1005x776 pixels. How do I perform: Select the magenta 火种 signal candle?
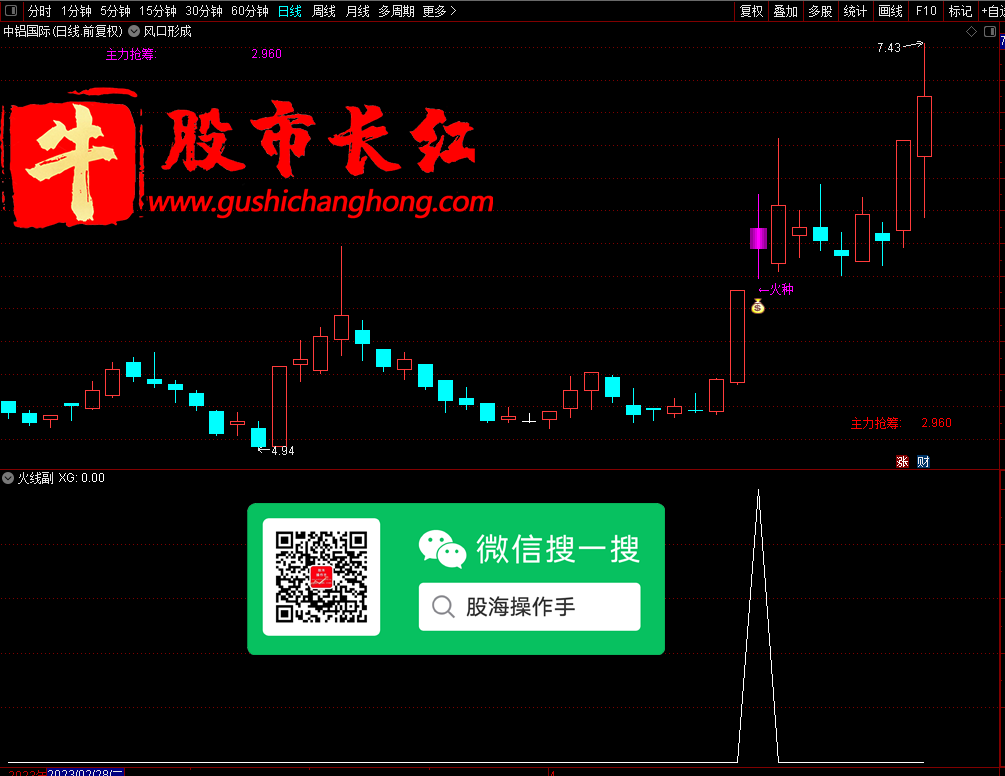click(758, 238)
